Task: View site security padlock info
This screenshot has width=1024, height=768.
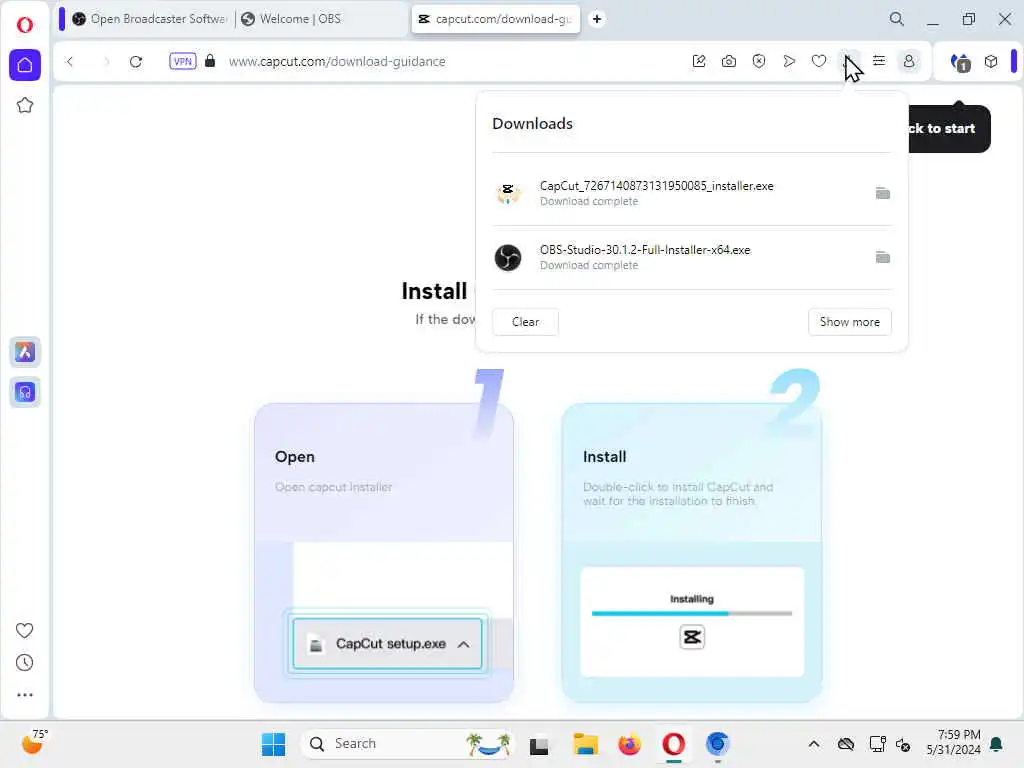Action: (x=210, y=61)
